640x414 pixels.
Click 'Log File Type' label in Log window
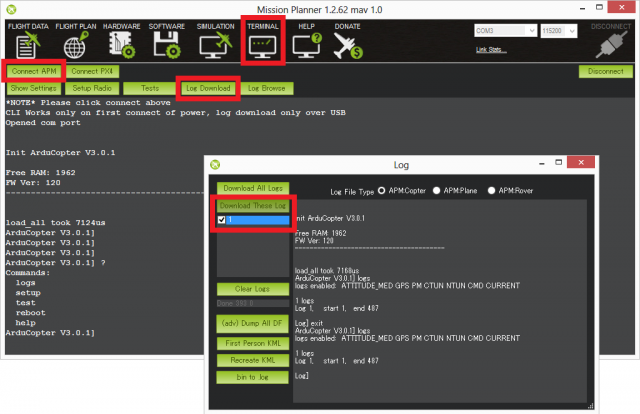point(352,192)
